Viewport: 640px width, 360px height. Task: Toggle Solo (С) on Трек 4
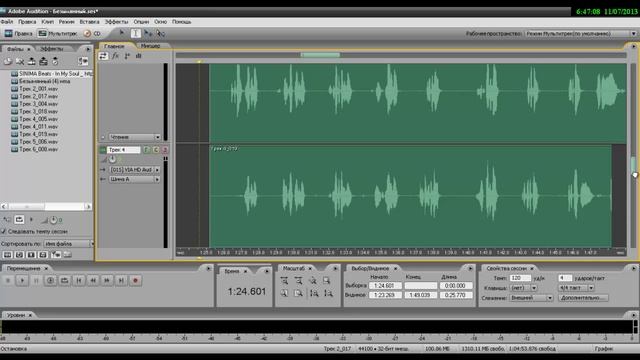coord(156,150)
